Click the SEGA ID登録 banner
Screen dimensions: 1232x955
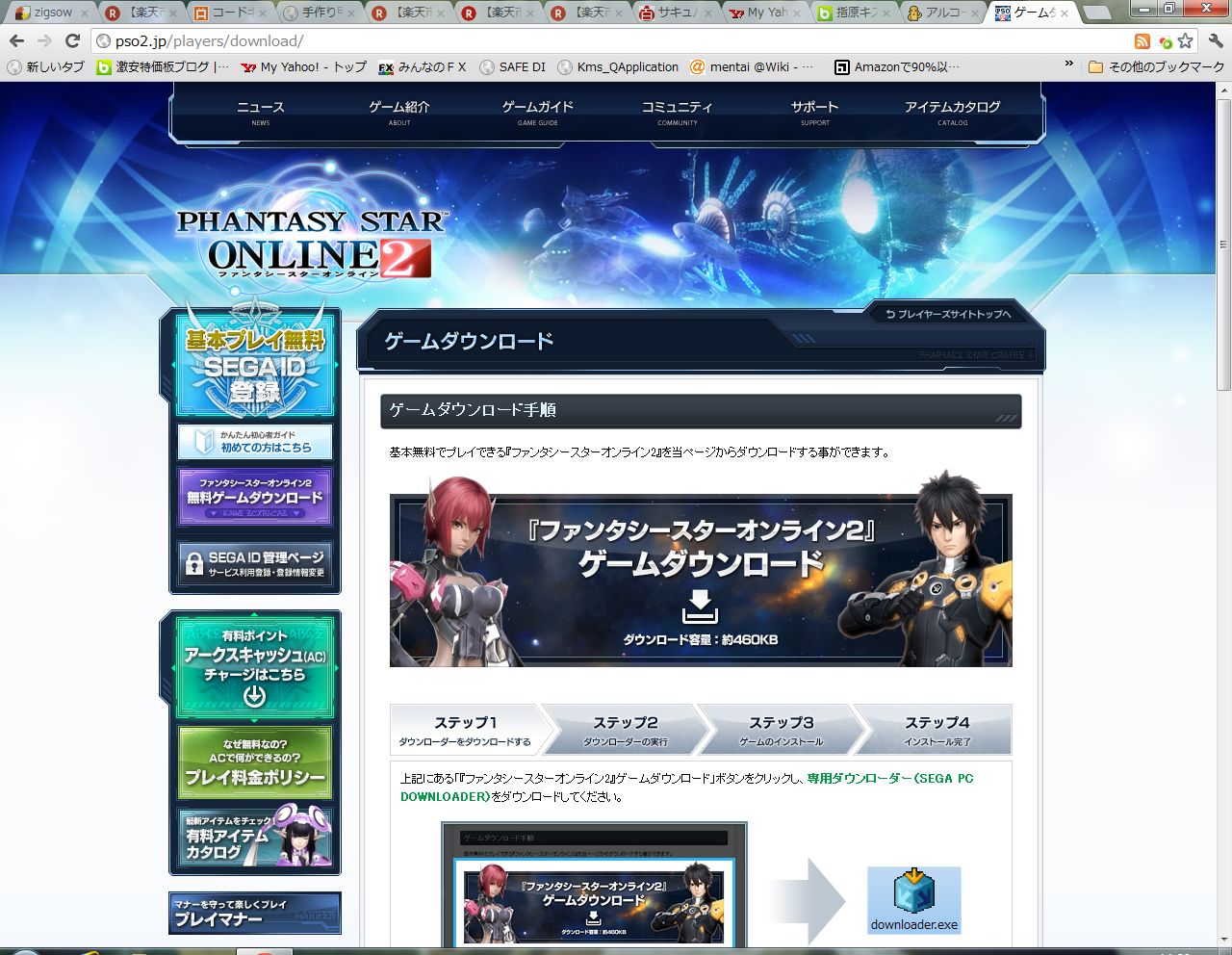tap(255, 367)
